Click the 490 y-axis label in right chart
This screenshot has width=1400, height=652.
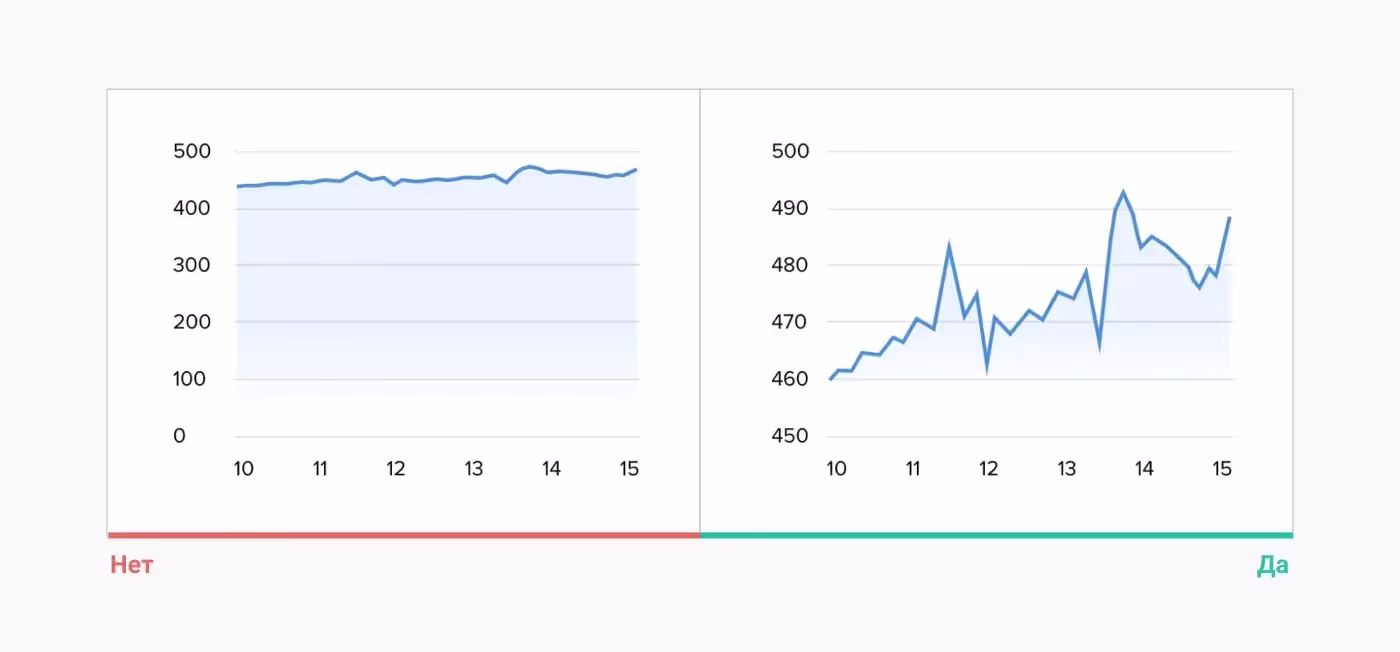[789, 208]
